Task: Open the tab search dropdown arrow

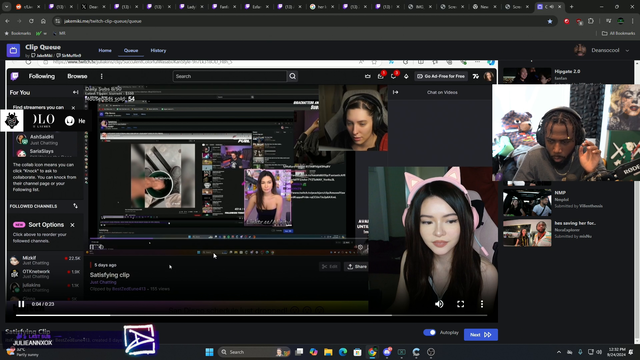Action: (7, 7)
